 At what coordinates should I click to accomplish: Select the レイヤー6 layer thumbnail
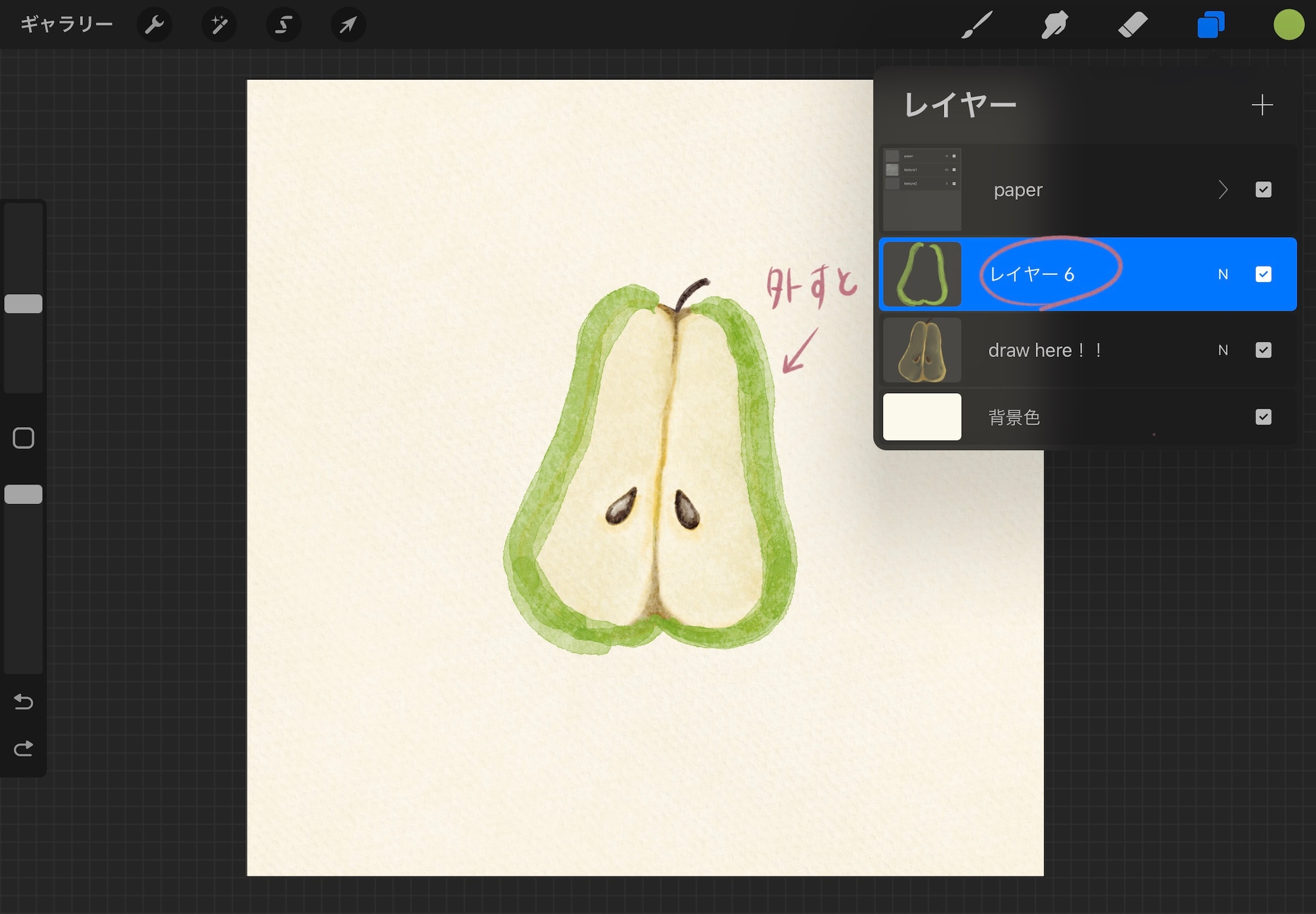pos(922,274)
